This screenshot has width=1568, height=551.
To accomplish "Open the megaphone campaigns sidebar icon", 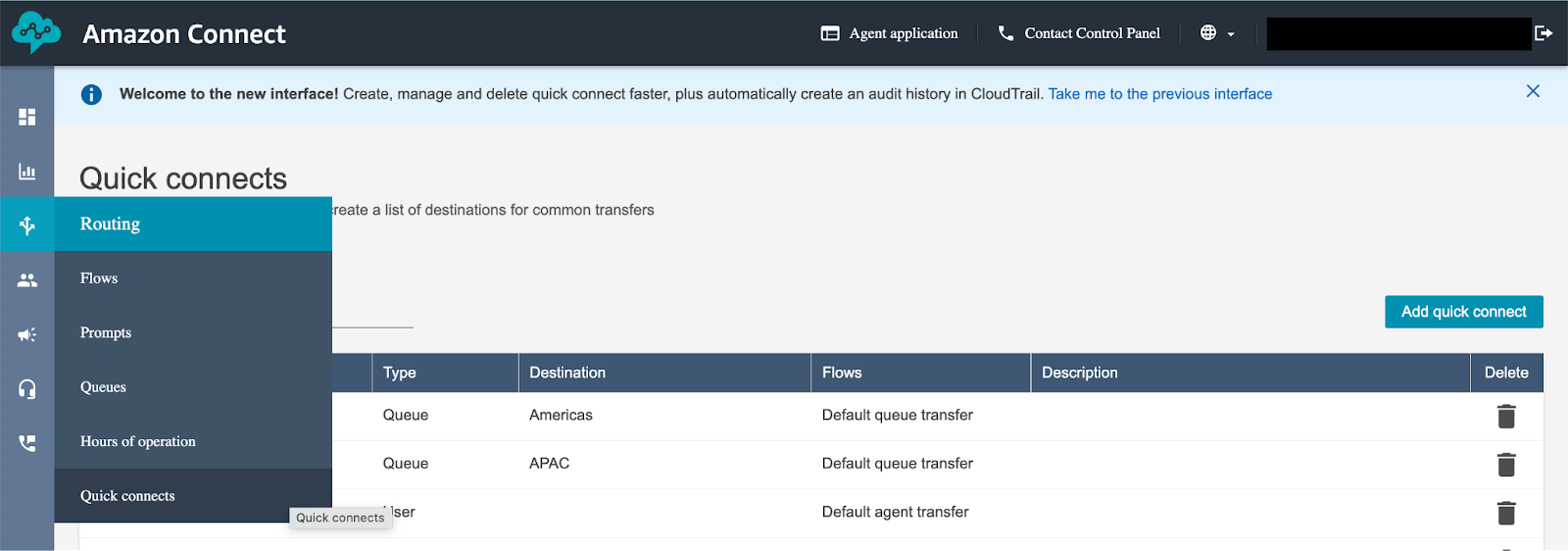I will point(27,335).
